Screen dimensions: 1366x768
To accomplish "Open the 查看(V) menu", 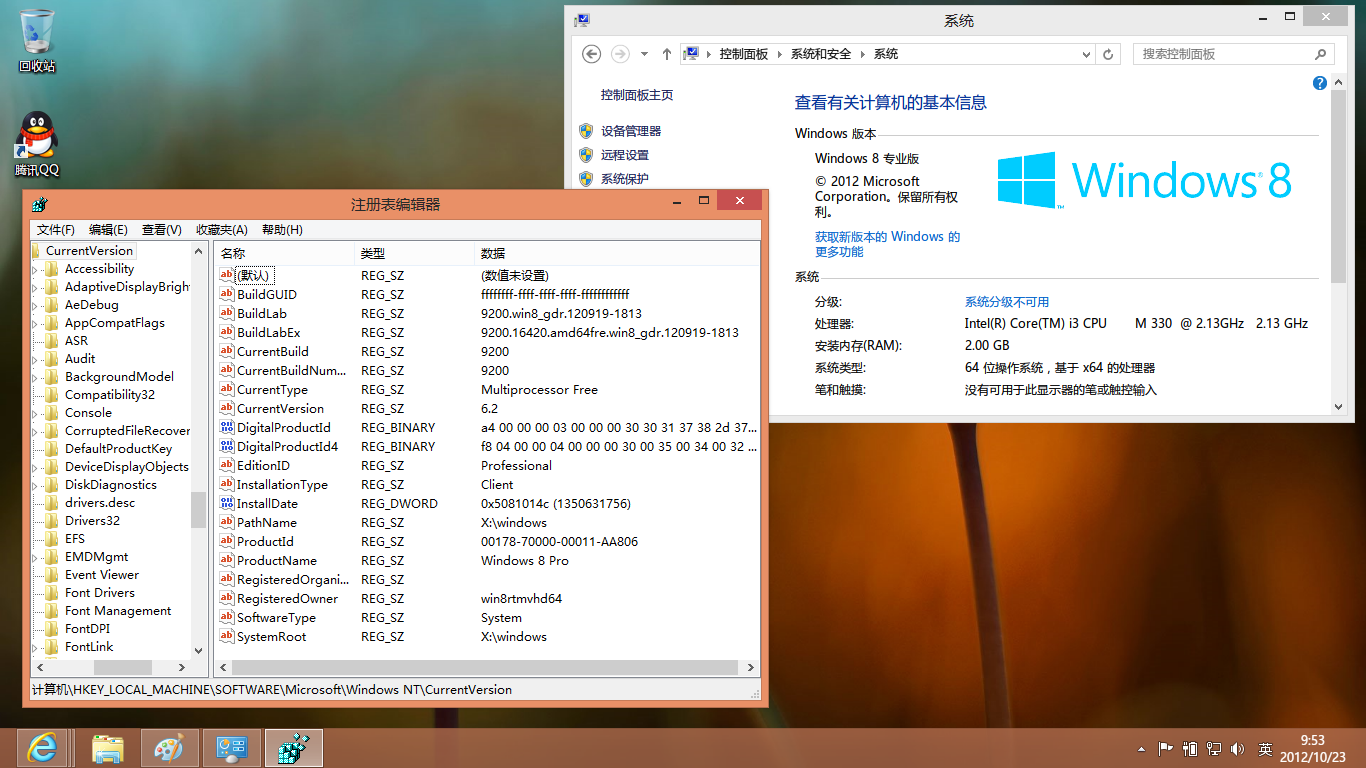I will (161, 230).
